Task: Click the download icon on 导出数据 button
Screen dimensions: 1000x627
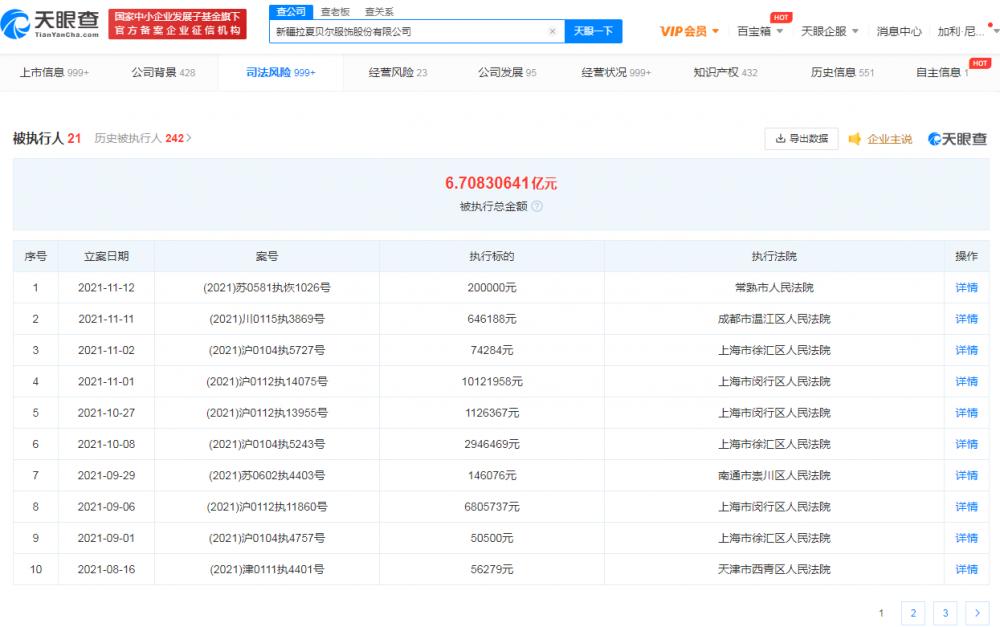Action: click(779, 138)
